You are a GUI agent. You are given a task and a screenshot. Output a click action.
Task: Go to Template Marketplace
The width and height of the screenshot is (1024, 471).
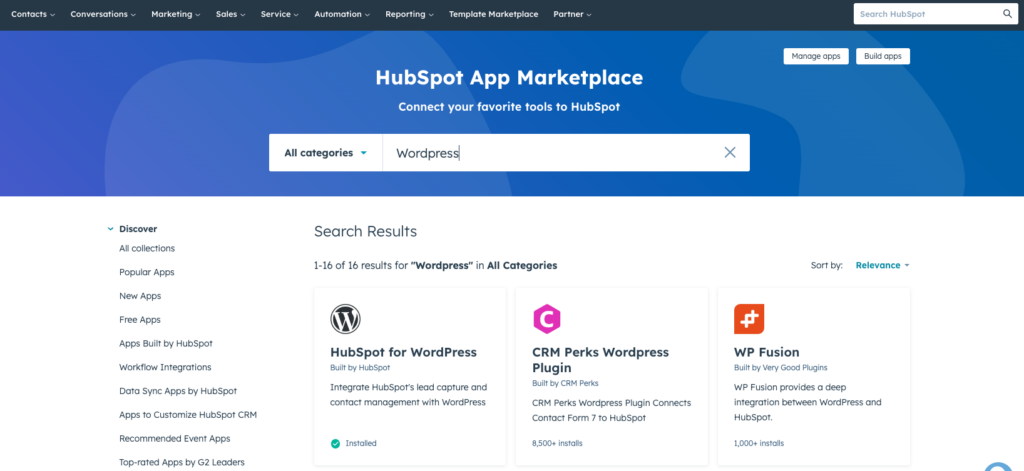(x=494, y=14)
